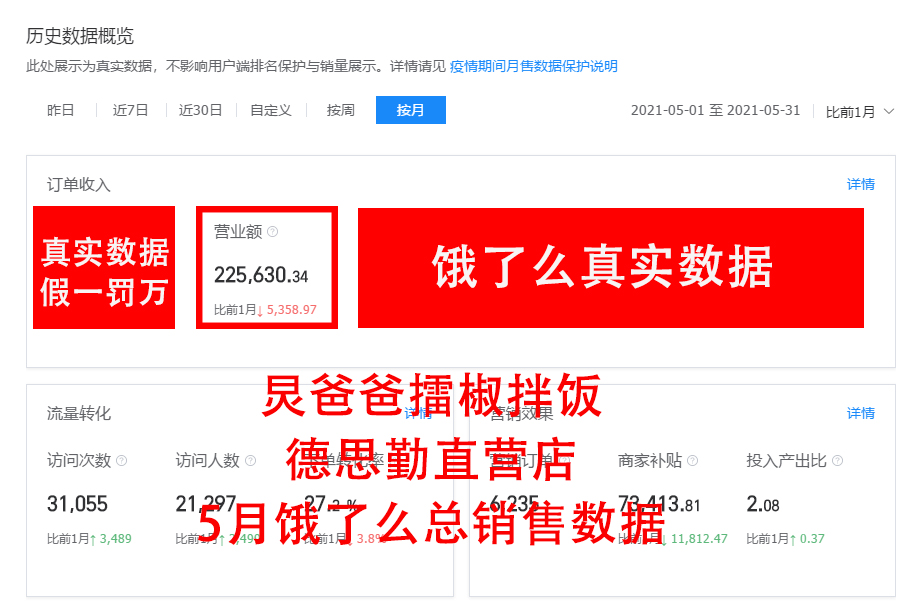
Task: Click the 订单收入 section title
Action: 79,185
